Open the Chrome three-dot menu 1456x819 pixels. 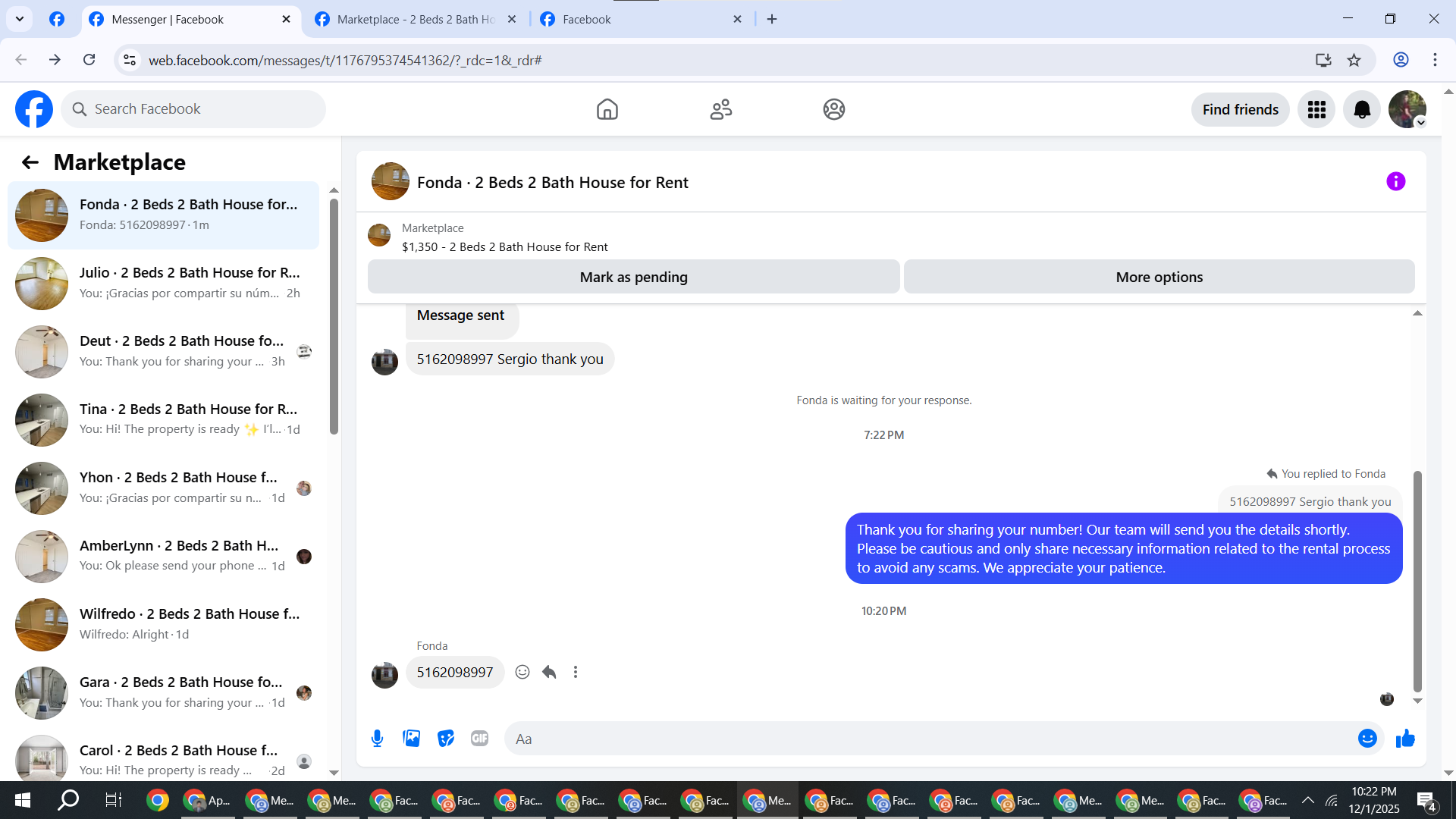(x=1435, y=60)
